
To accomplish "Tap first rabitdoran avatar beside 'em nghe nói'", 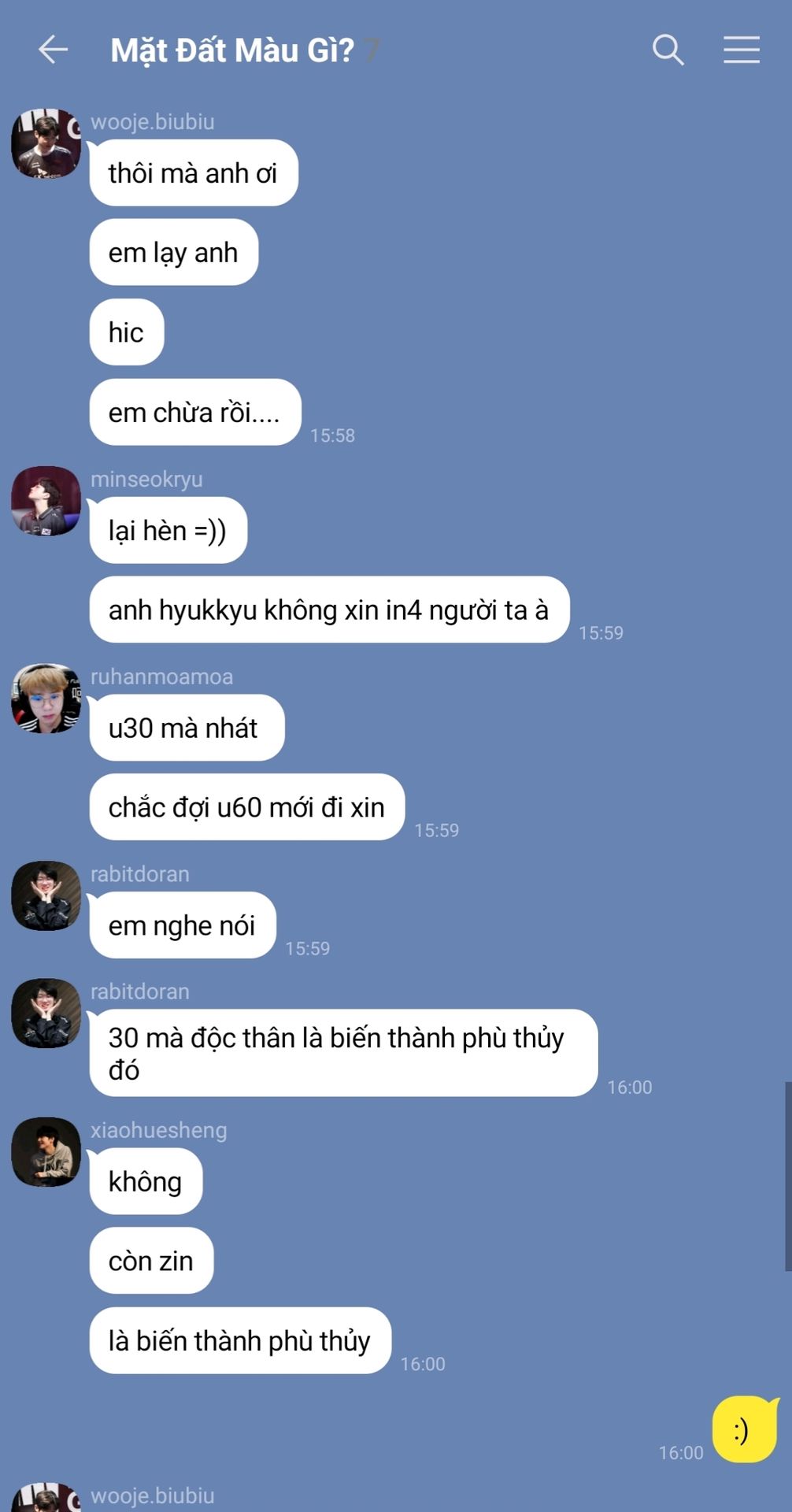I will pyautogui.click(x=46, y=895).
